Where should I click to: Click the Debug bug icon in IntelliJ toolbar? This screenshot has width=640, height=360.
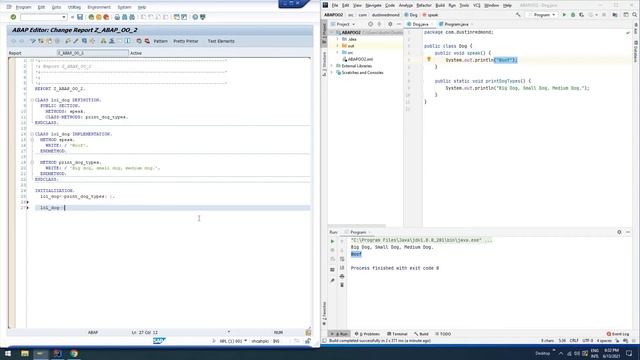(573, 15)
